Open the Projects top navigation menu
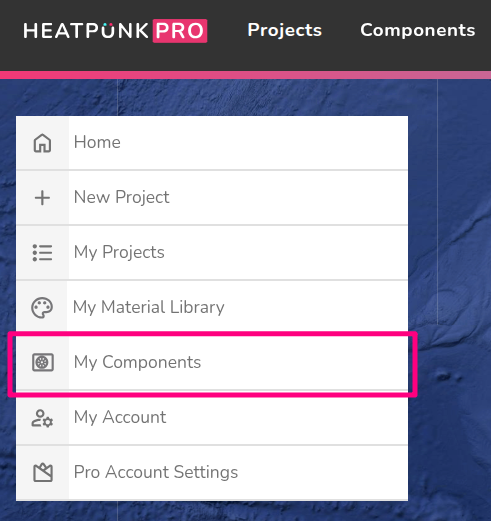 (284, 30)
